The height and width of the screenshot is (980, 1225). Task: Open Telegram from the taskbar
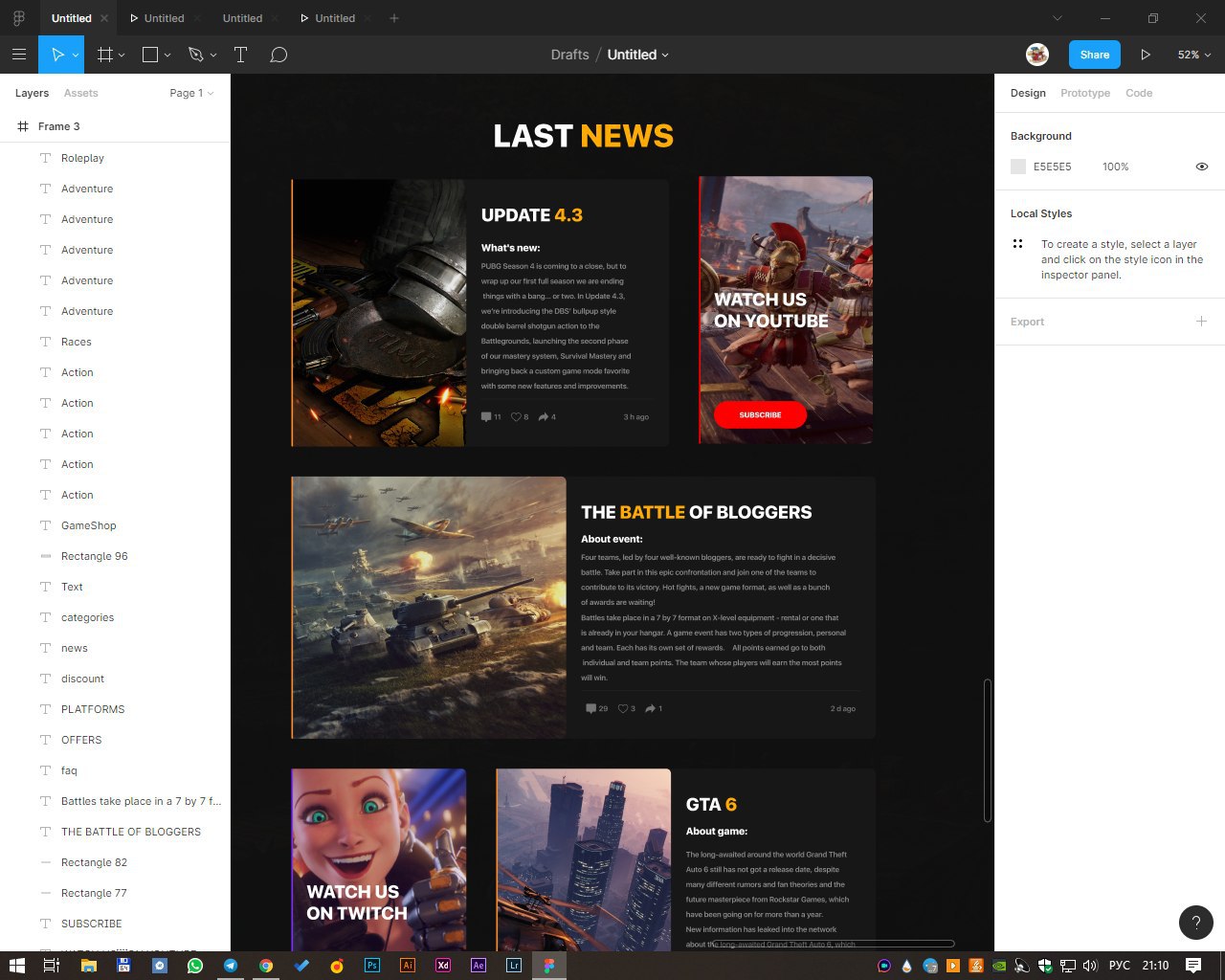tap(231, 966)
